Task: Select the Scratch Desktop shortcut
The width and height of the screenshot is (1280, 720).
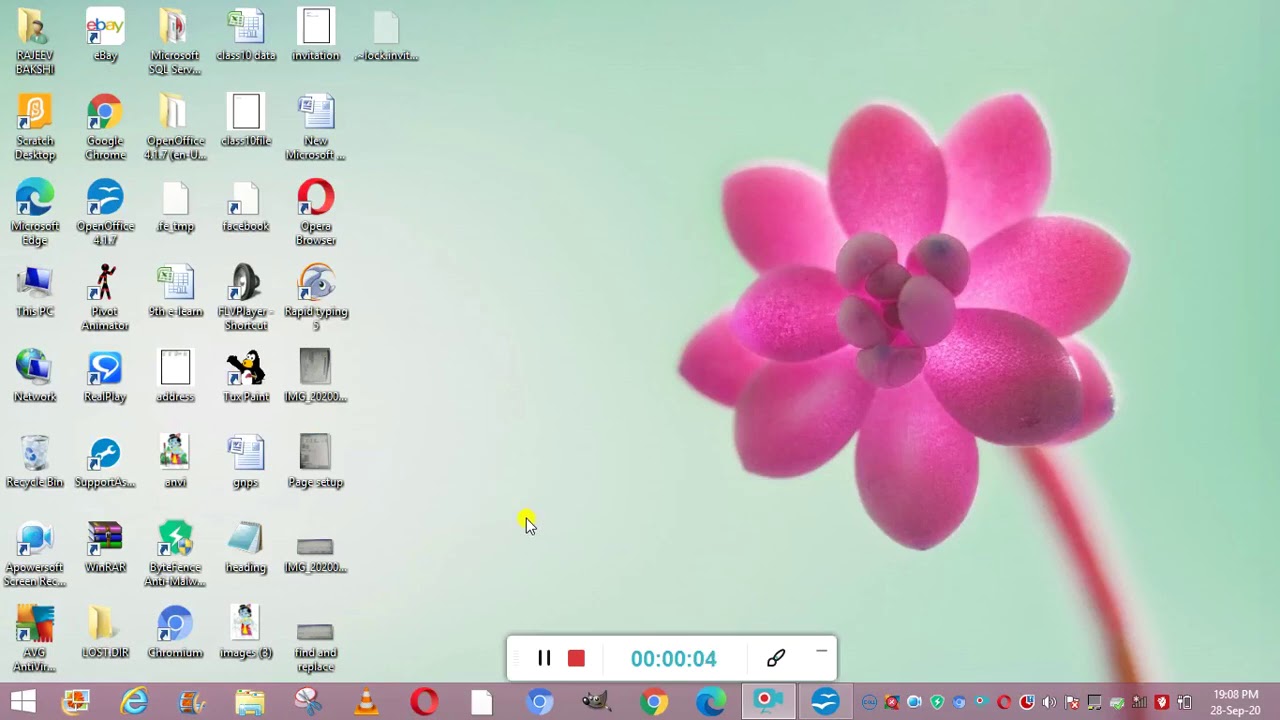Action: point(35,127)
